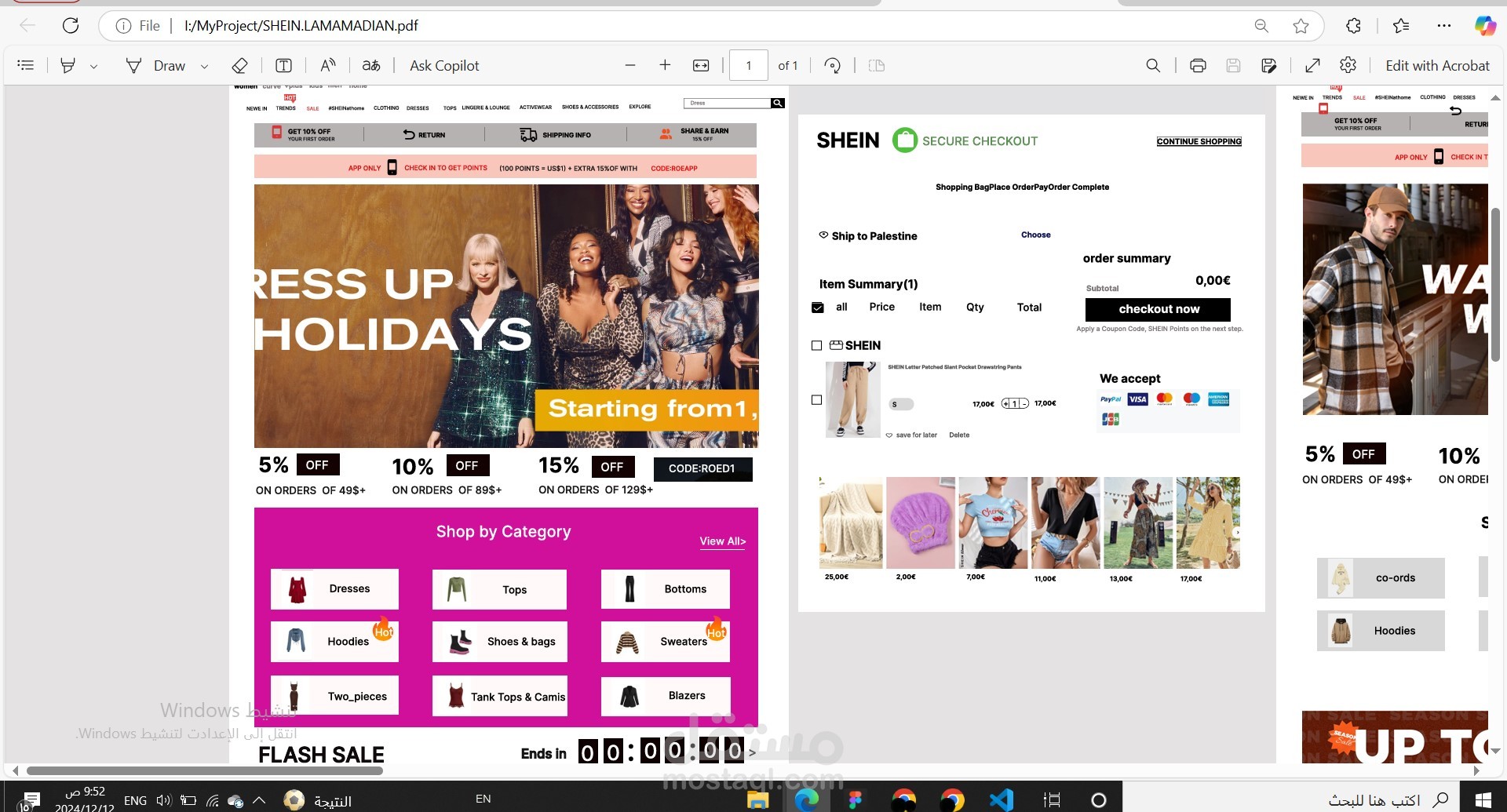The height and width of the screenshot is (812, 1507).
Task: Click the black 'checkout now' button
Action: tap(1158, 309)
